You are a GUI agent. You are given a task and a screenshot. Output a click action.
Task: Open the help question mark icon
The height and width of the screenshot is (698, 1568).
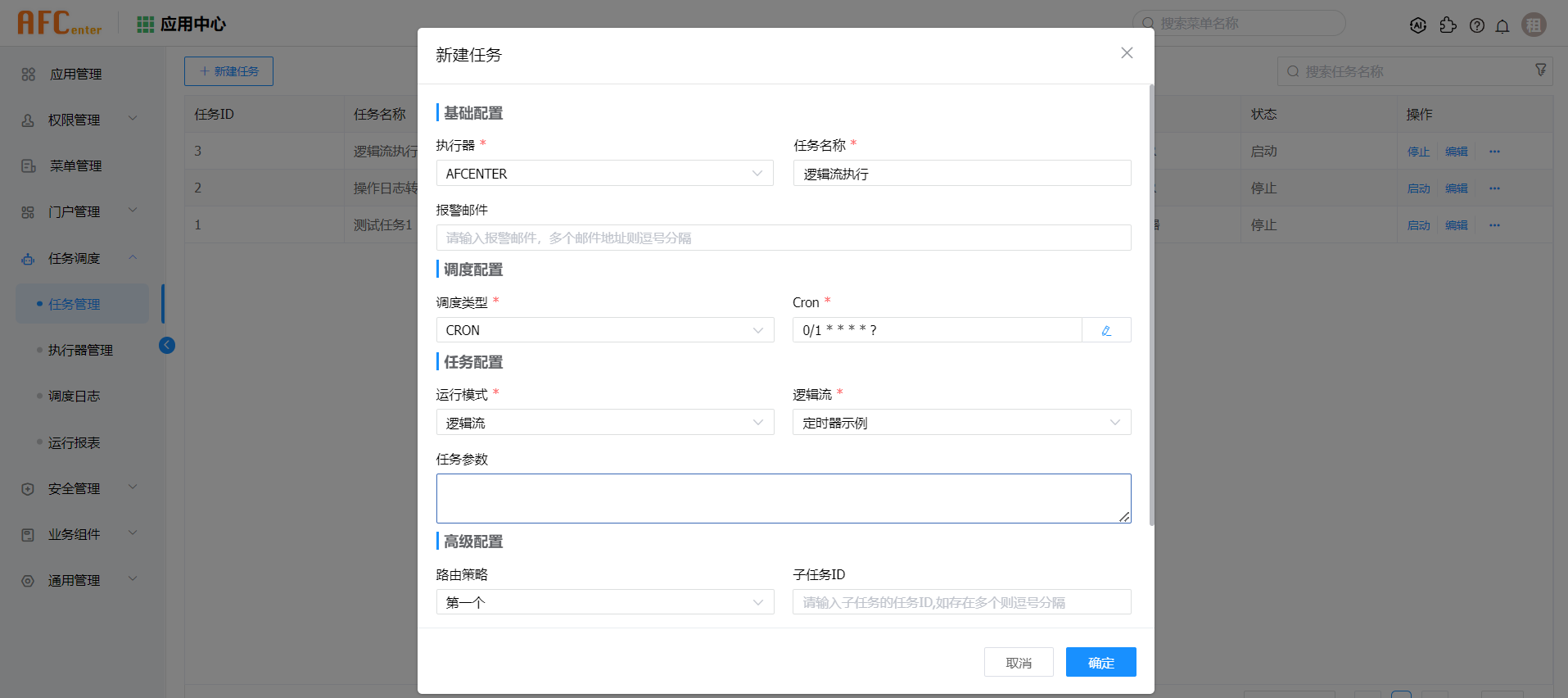coord(1476,25)
